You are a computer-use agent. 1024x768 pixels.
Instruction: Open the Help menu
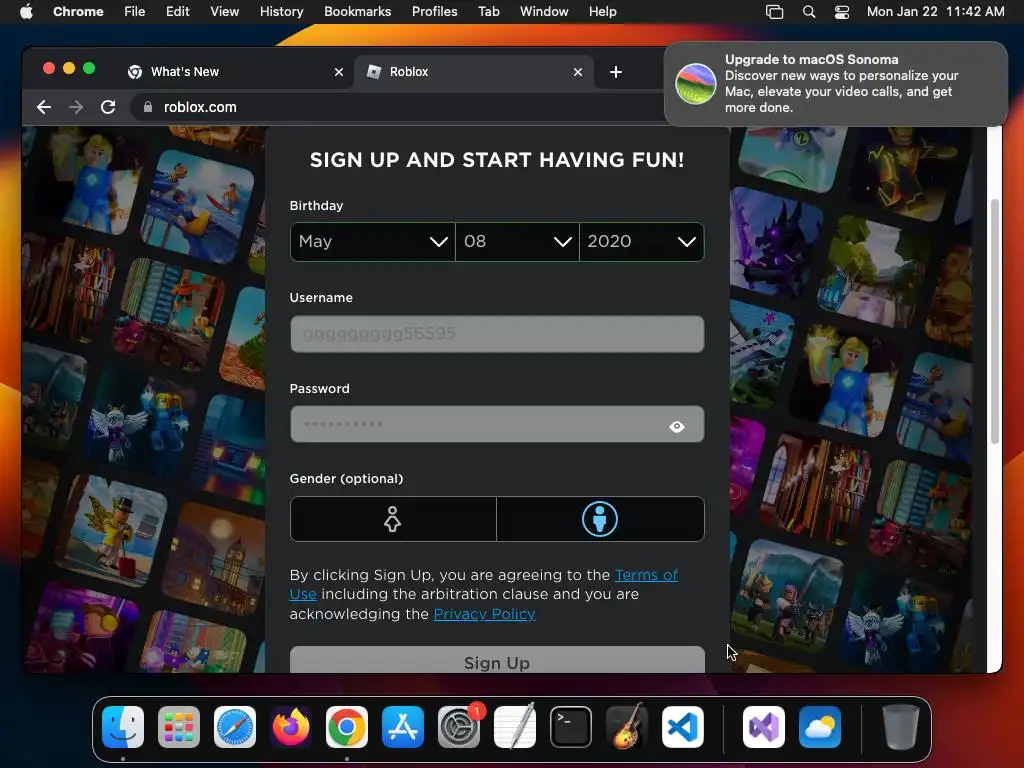[602, 12]
